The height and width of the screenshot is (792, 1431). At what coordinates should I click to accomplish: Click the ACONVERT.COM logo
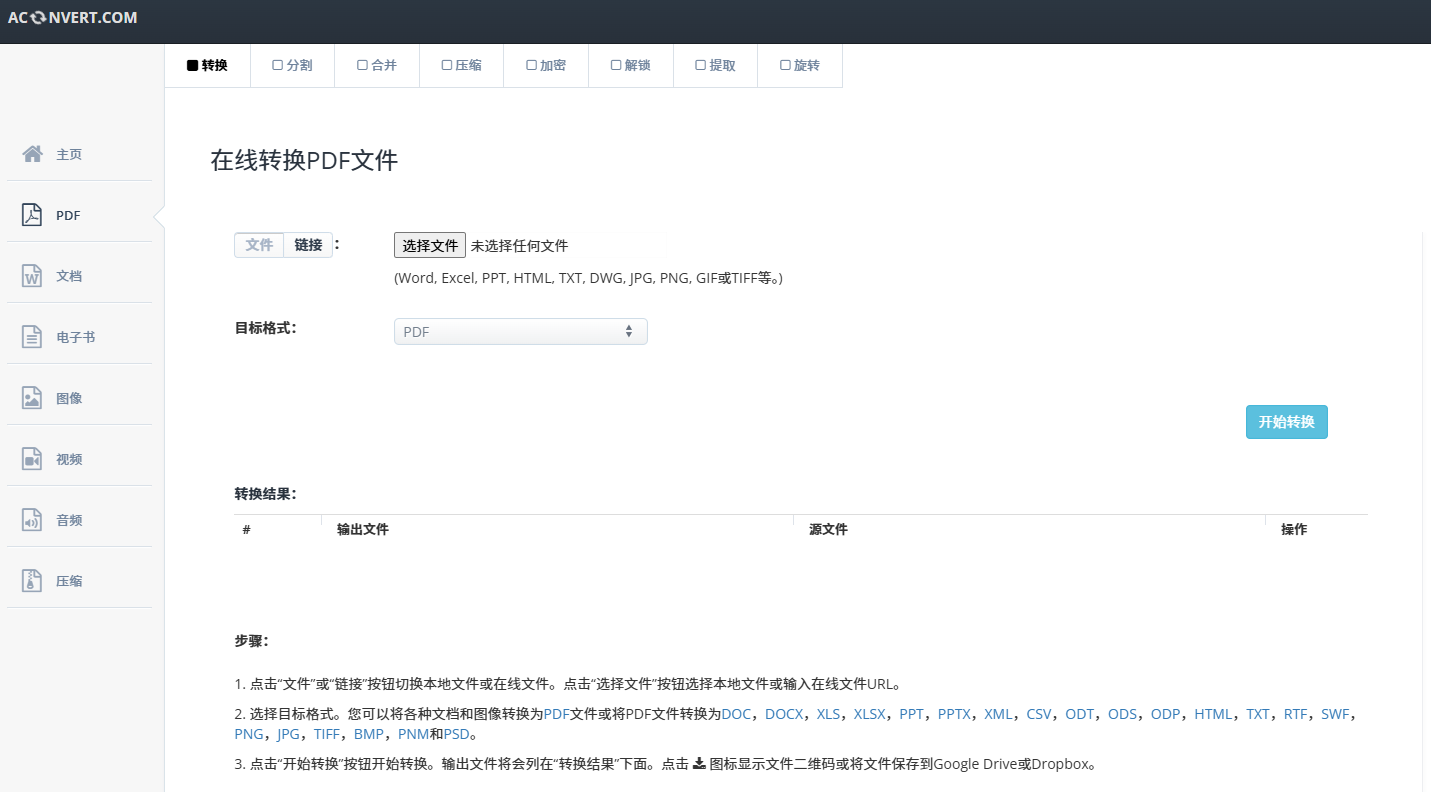(x=73, y=18)
